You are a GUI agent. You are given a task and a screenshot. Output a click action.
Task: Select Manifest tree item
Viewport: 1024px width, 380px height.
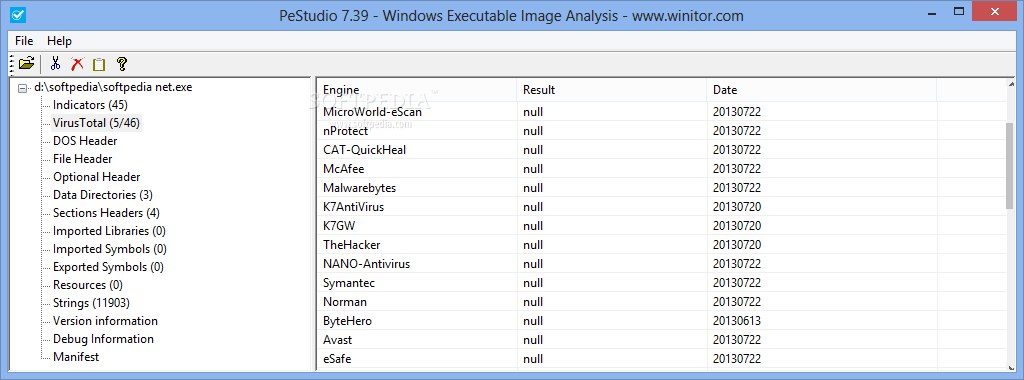76,356
